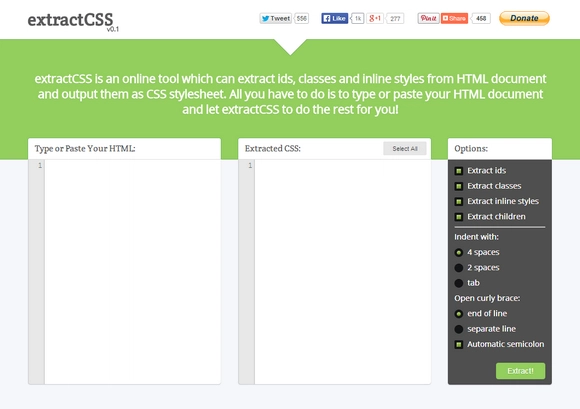This screenshot has height=409, width=580.
Task: Disable the Extract inline styles option
Action: [x=459, y=202]
